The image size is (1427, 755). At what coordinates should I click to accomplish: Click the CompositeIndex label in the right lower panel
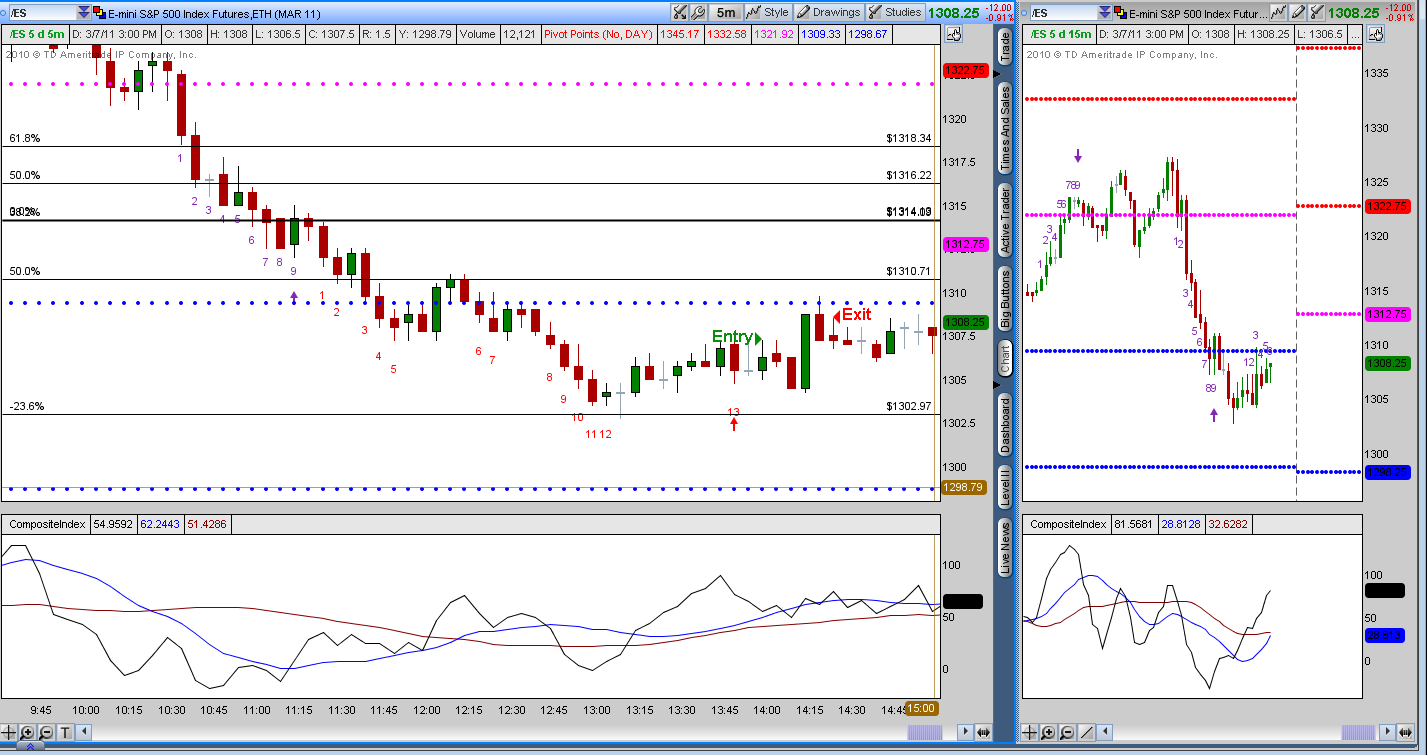pyautogui.click(x=1068, y=524)
